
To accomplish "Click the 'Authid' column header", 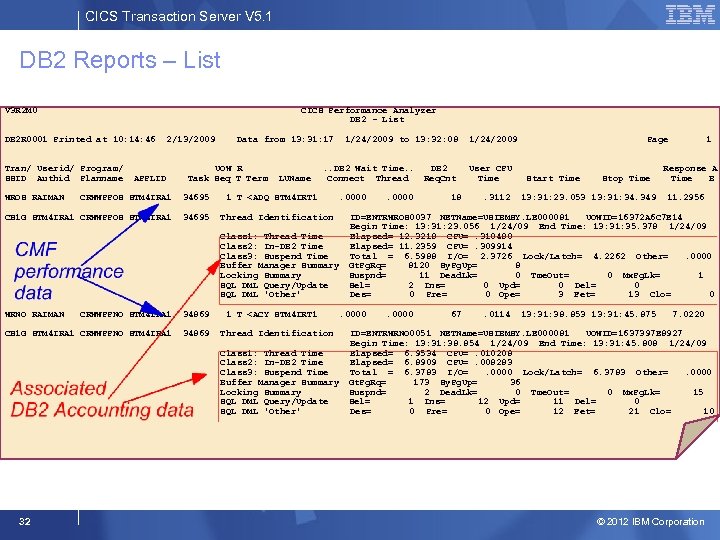I will point(53,178).
